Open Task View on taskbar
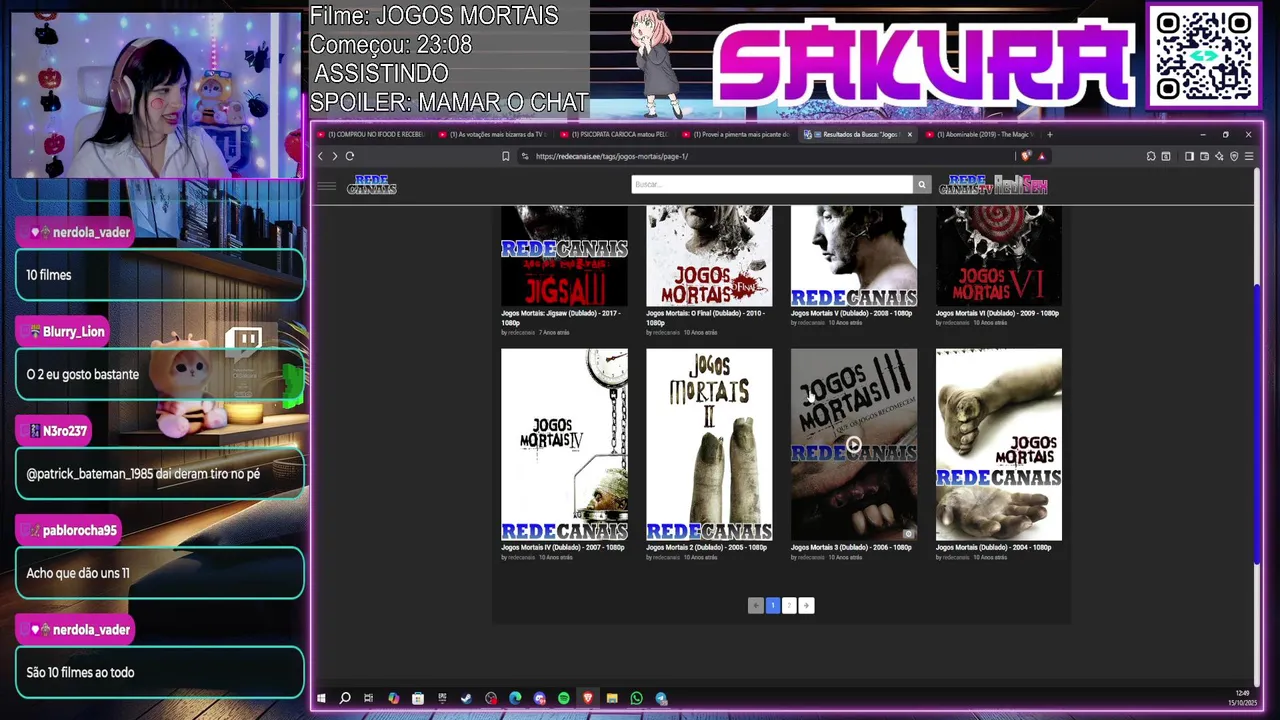 click(x=368, y=698)
